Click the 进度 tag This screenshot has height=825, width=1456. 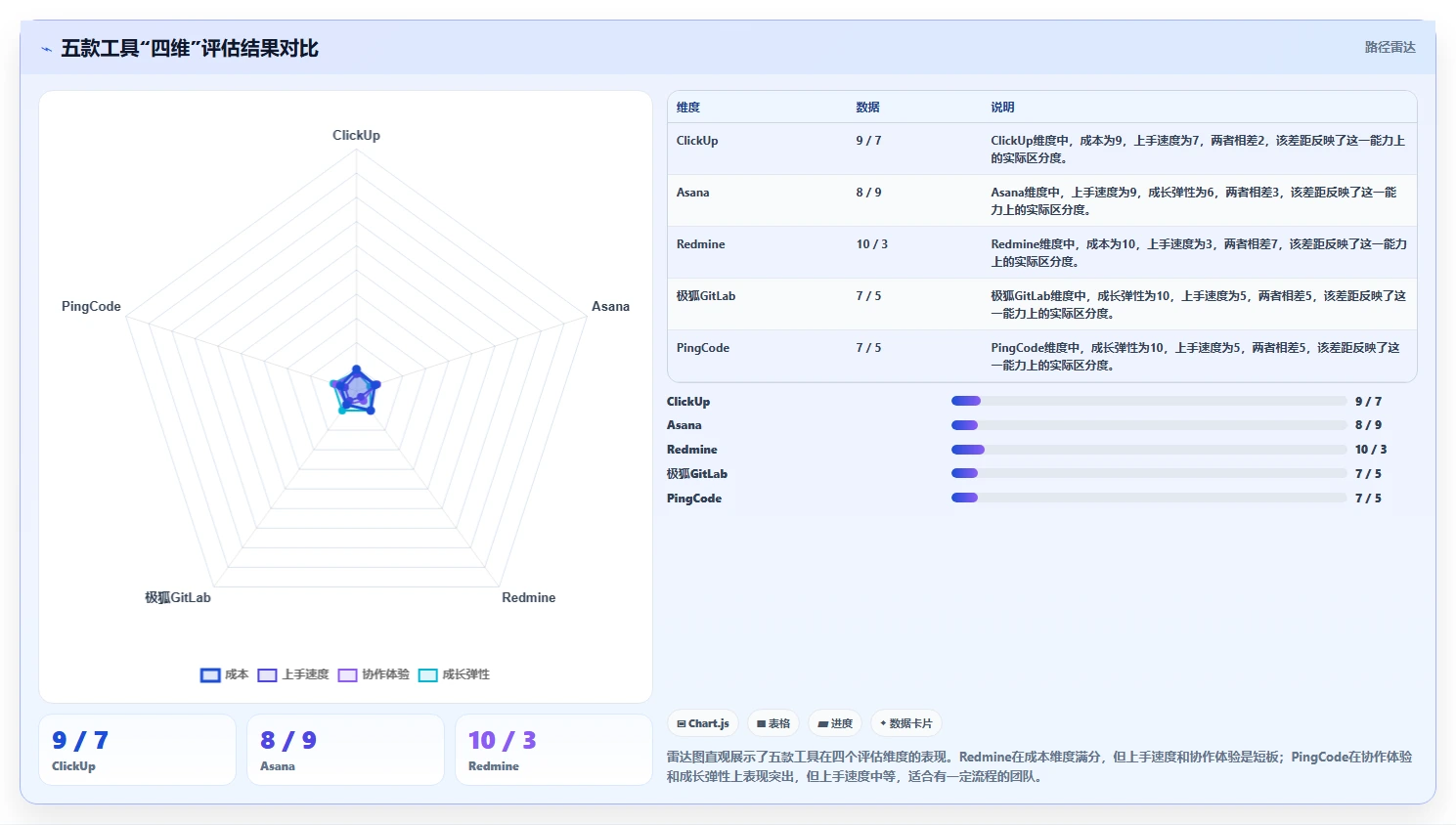coord(835,723)
